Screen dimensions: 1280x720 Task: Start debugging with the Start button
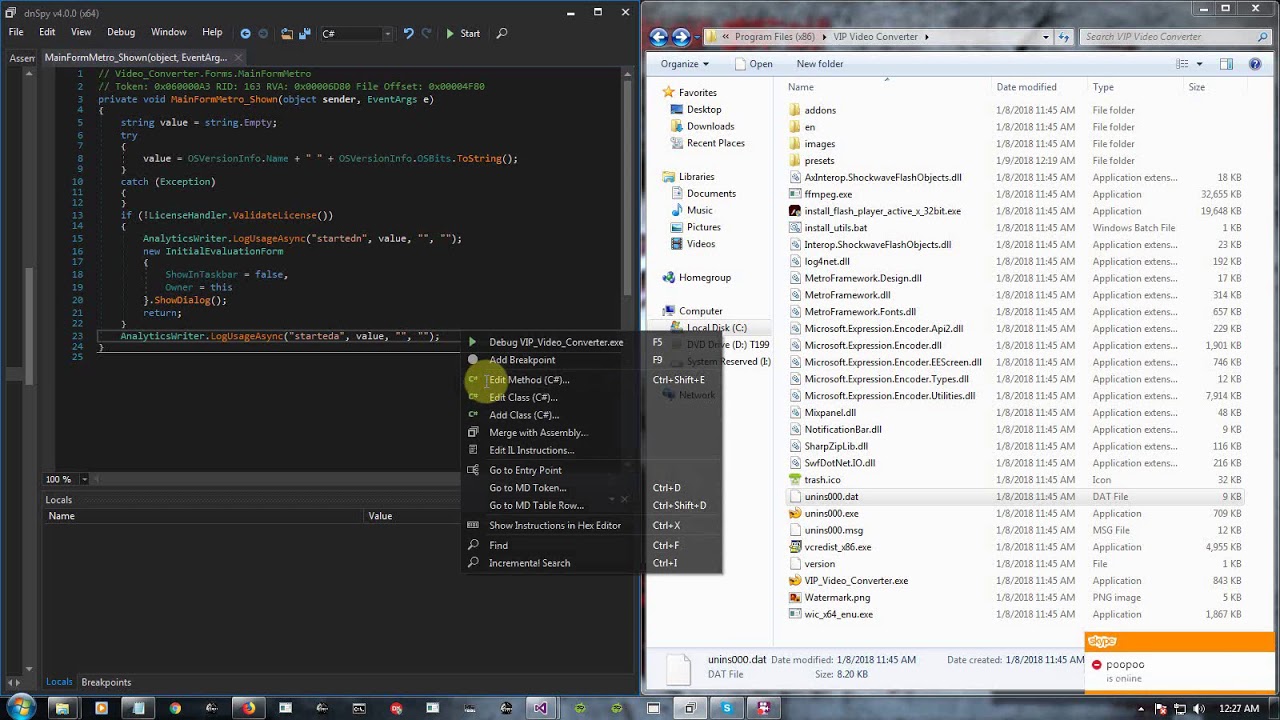pos(463,33)
